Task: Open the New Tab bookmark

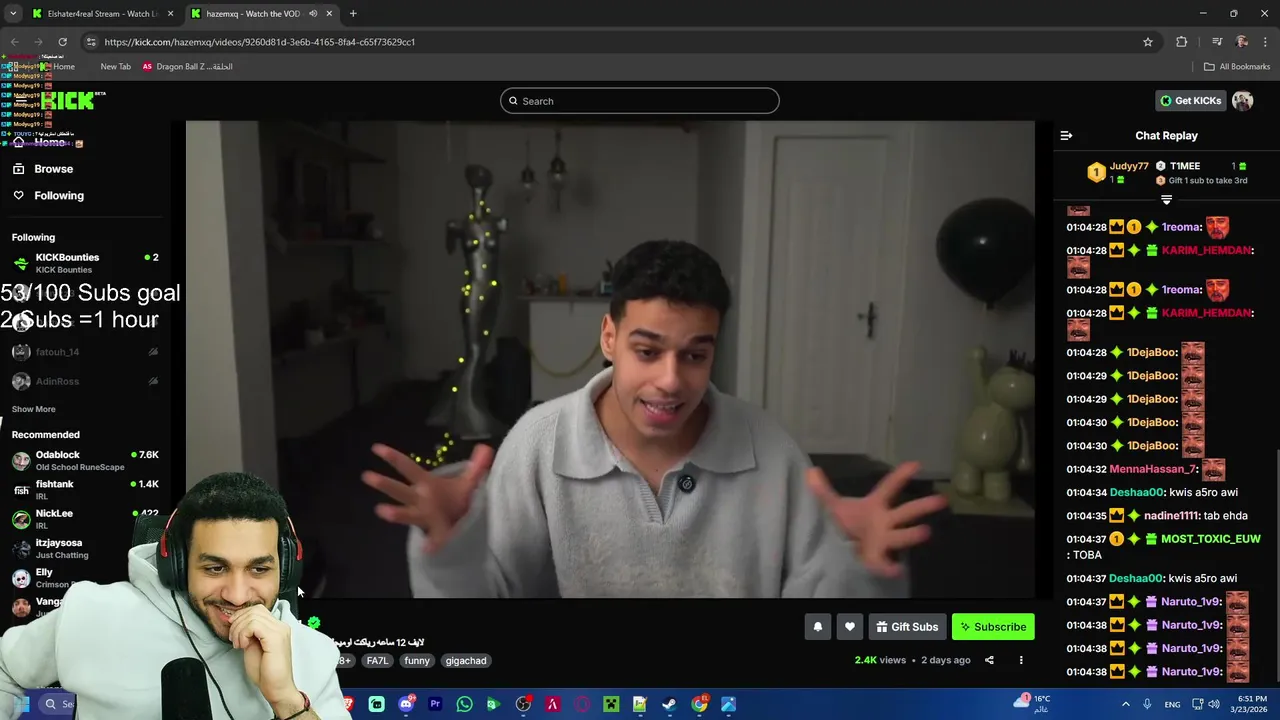Action: pos(115,67)
